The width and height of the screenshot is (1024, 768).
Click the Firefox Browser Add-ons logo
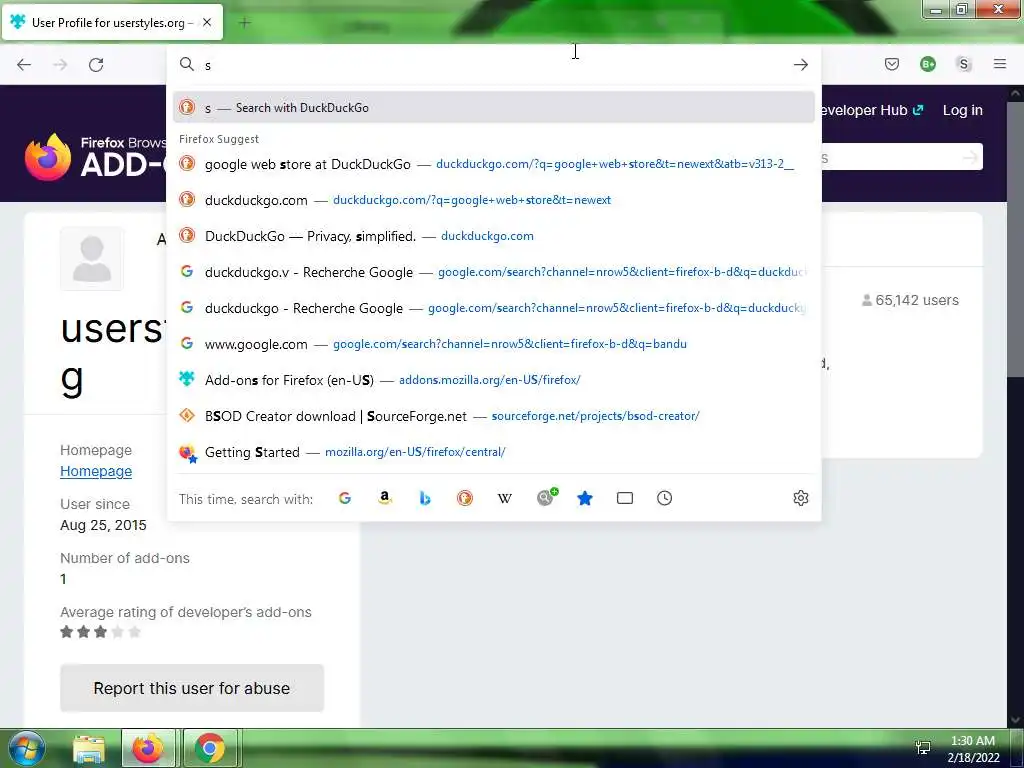click(95, 157)
